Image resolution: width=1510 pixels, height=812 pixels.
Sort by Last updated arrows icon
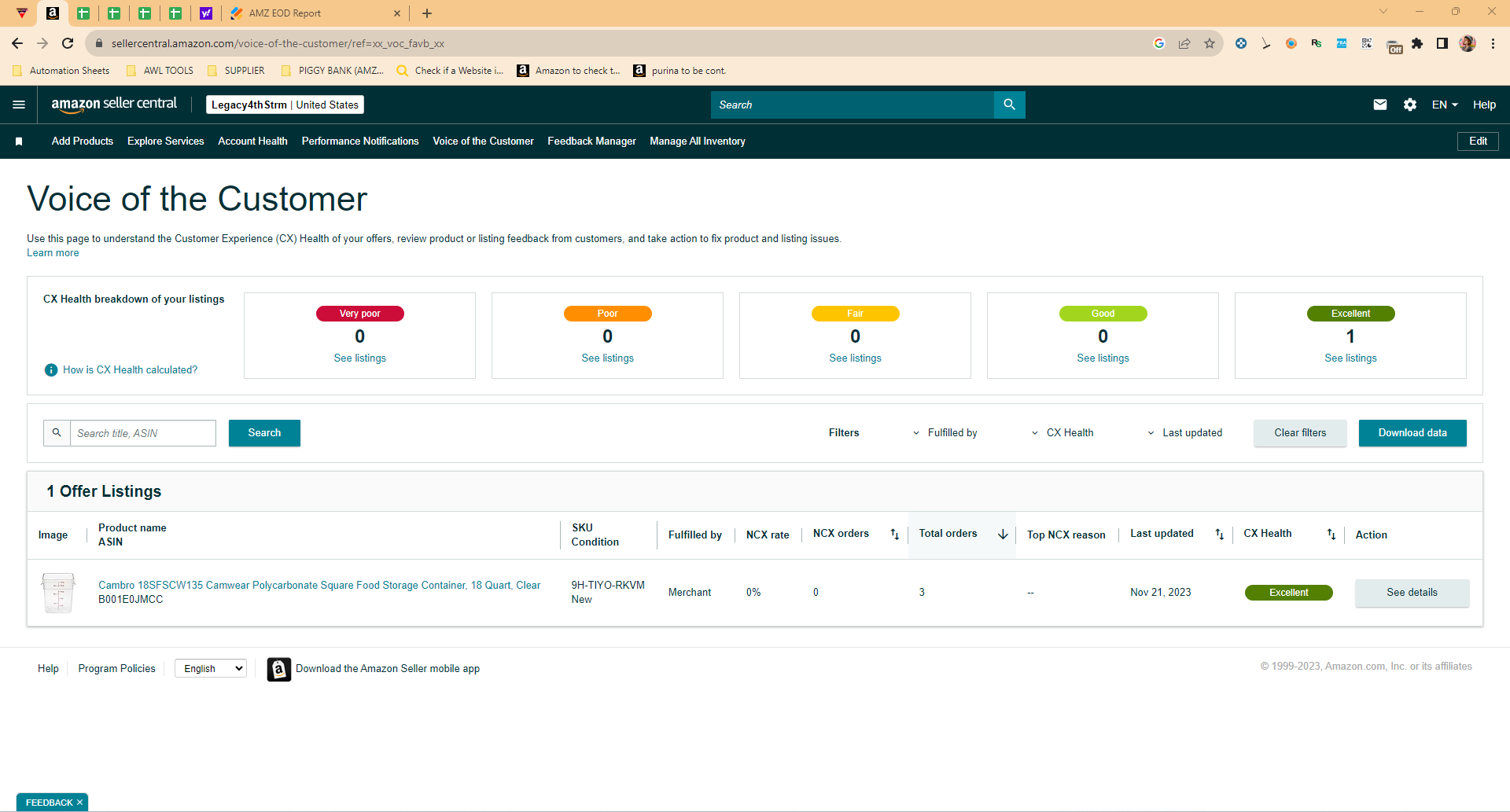(x=1219, y=535)
